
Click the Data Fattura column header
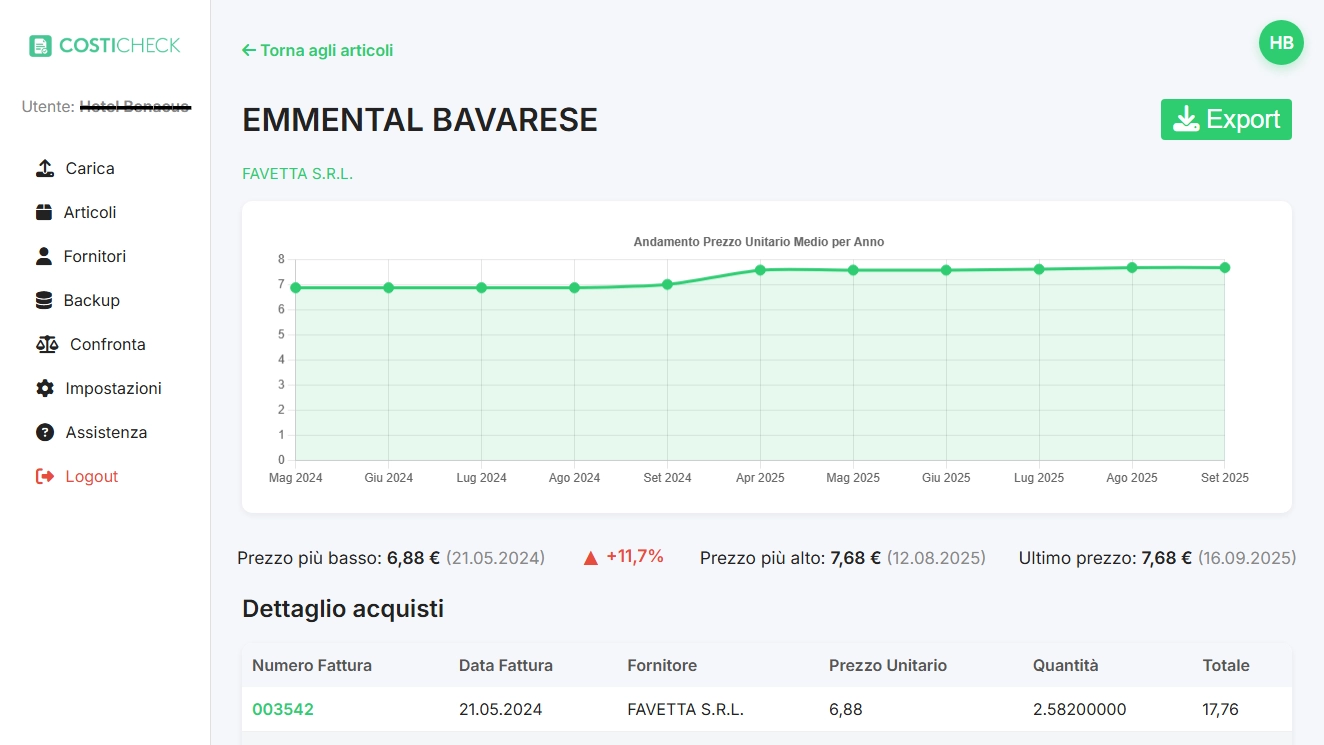(506, 665)
